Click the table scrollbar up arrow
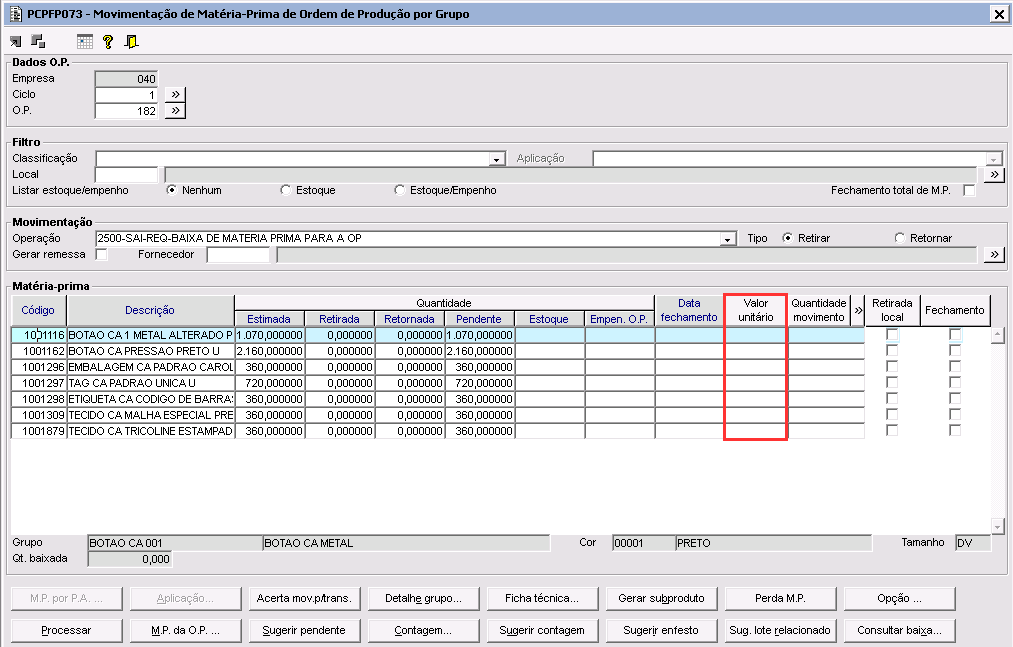This screenshot has height=647, width=1013. [x=997, y=335]
